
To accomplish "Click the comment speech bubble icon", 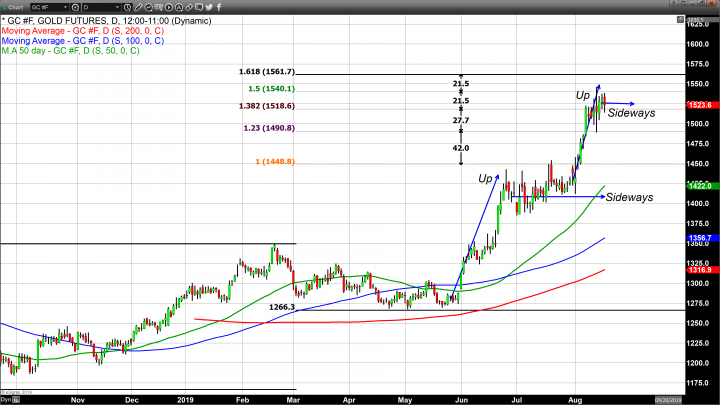I will click(199, 7).
